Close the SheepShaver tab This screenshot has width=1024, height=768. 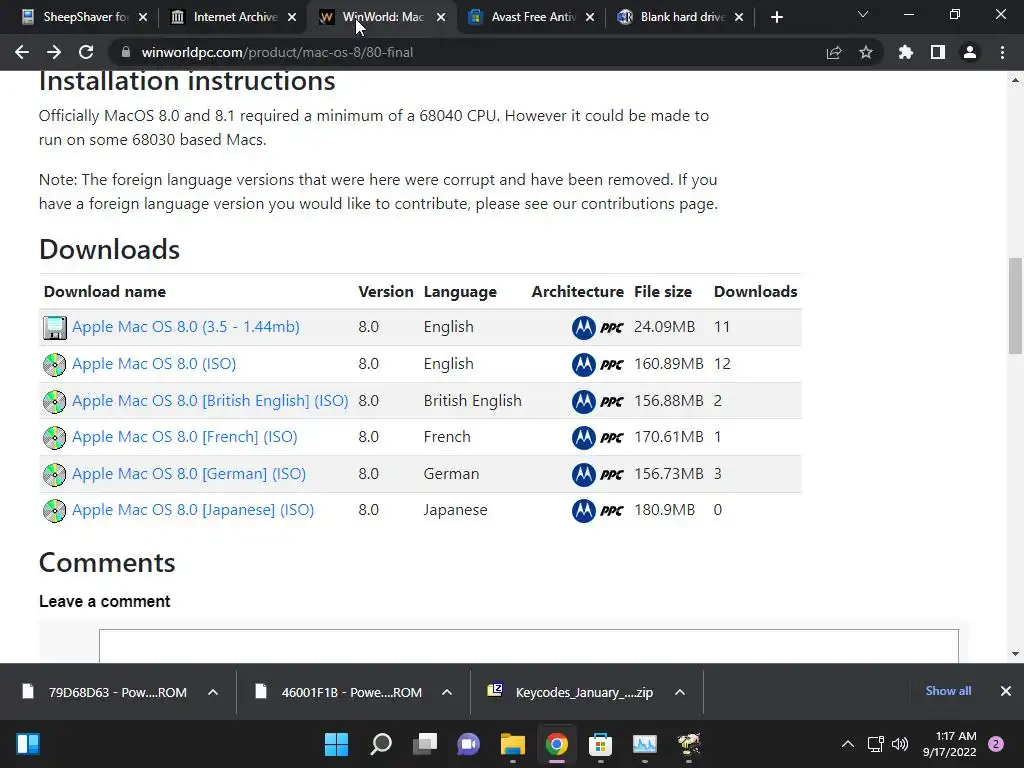(x=143, y=17)
